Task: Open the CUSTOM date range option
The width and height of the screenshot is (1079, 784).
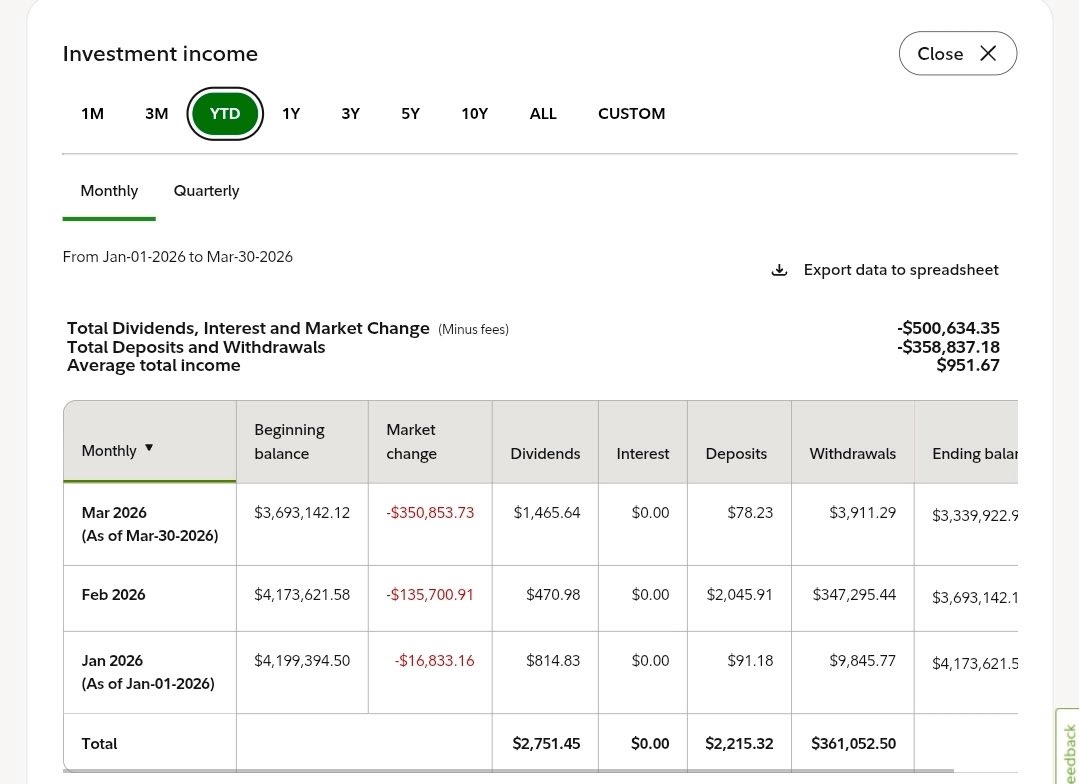Action: pyautogui.click(x=631, y=114)
